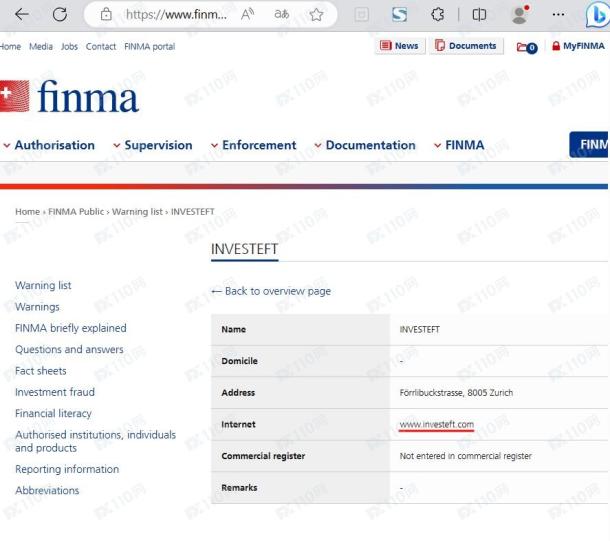This screenshot has width=610, height=541.
Task: Open the Bing chat sidebar icon
Action: coord(598,15)
